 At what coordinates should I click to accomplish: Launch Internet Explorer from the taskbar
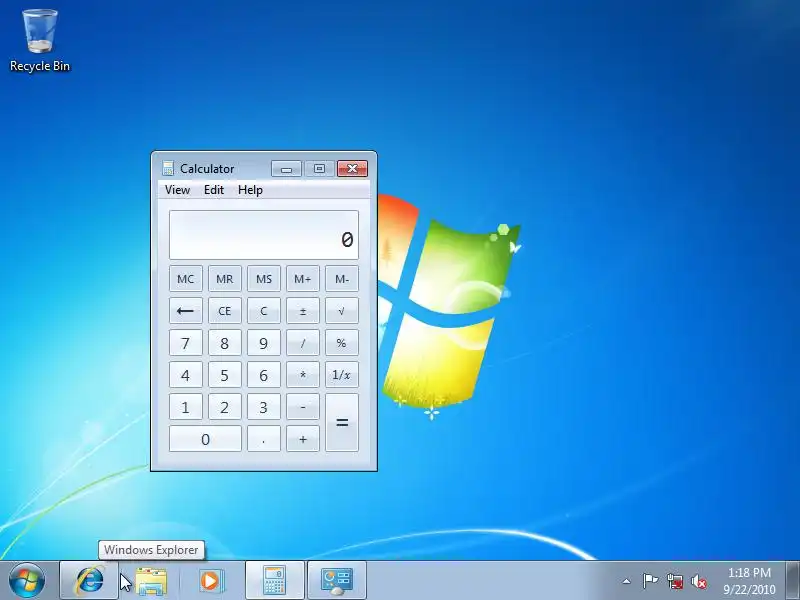(90, 581)
